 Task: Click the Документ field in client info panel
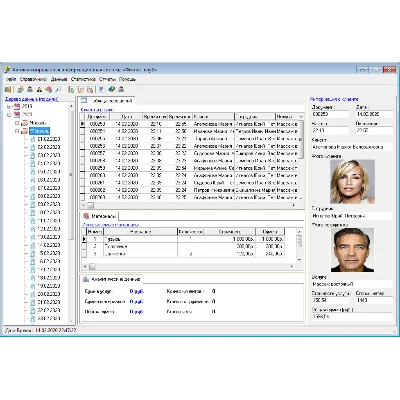[x=330, y=114]
